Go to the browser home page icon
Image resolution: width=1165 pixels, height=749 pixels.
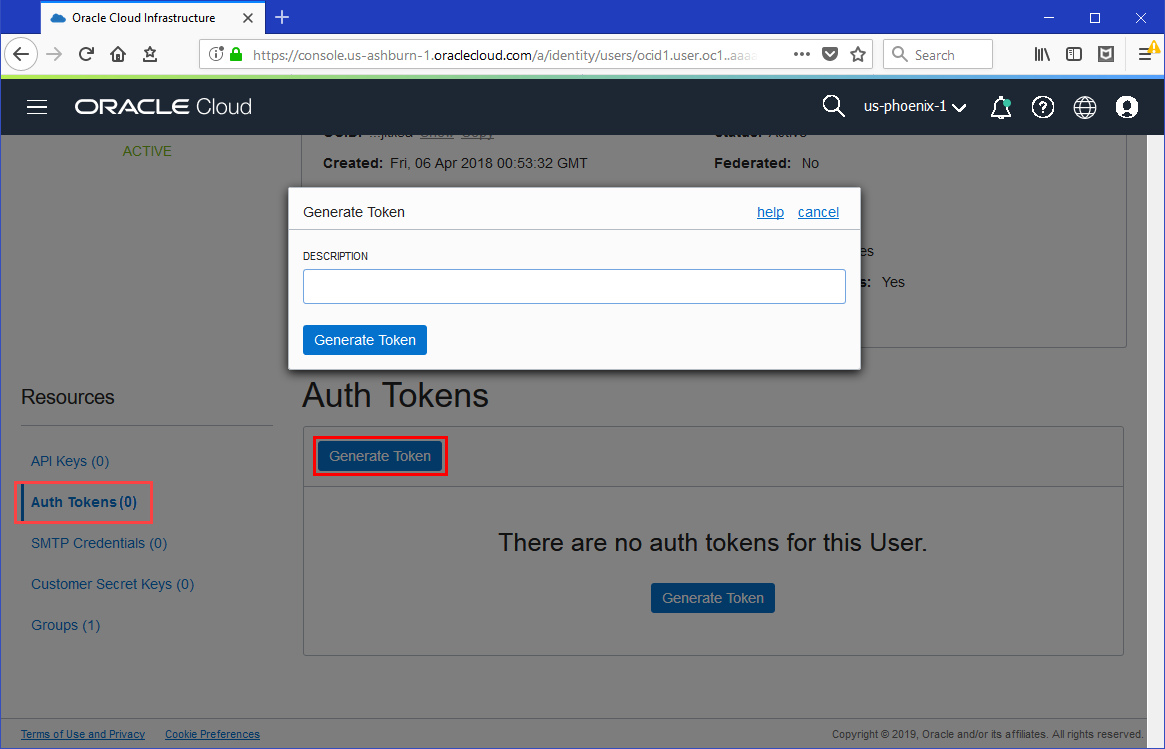(117, 54)
